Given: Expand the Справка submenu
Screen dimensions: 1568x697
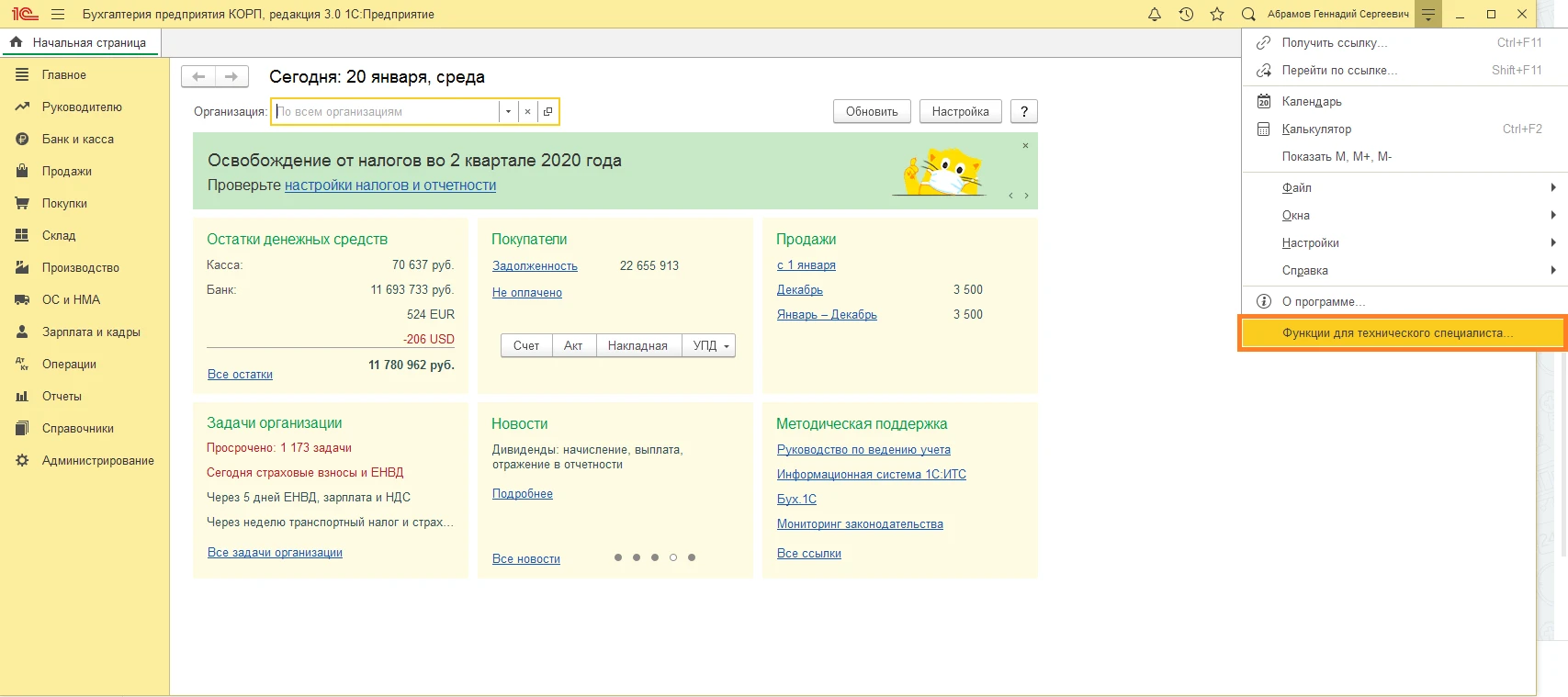Looking at the screenshot, I should pyautogui.click(x=1405, y=270).
